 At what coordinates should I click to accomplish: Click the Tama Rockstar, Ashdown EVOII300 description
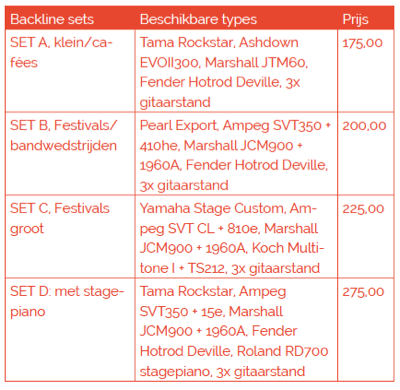pos(236,71)
